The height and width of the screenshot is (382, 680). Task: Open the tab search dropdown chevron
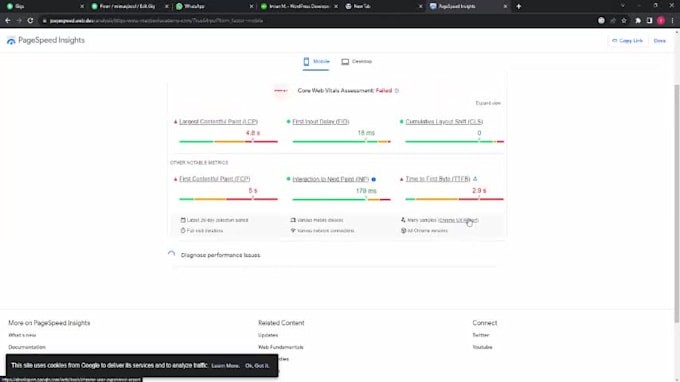click(623, 6)
